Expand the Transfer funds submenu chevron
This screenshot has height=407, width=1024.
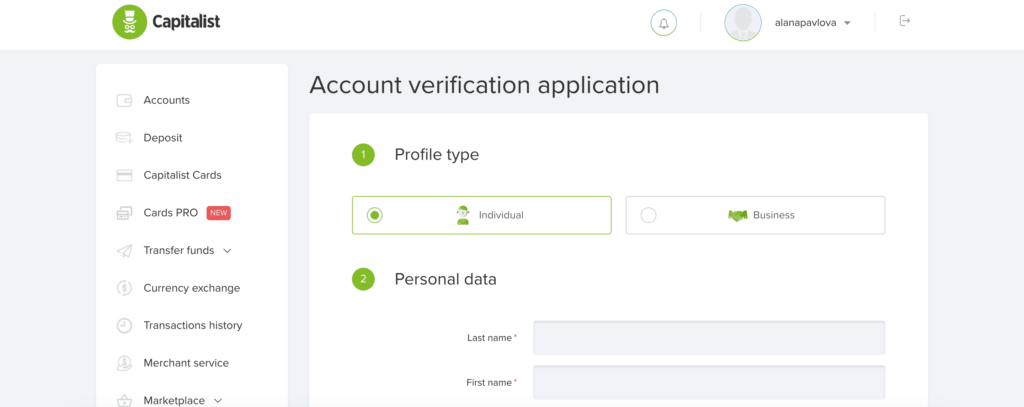[227, 251]
